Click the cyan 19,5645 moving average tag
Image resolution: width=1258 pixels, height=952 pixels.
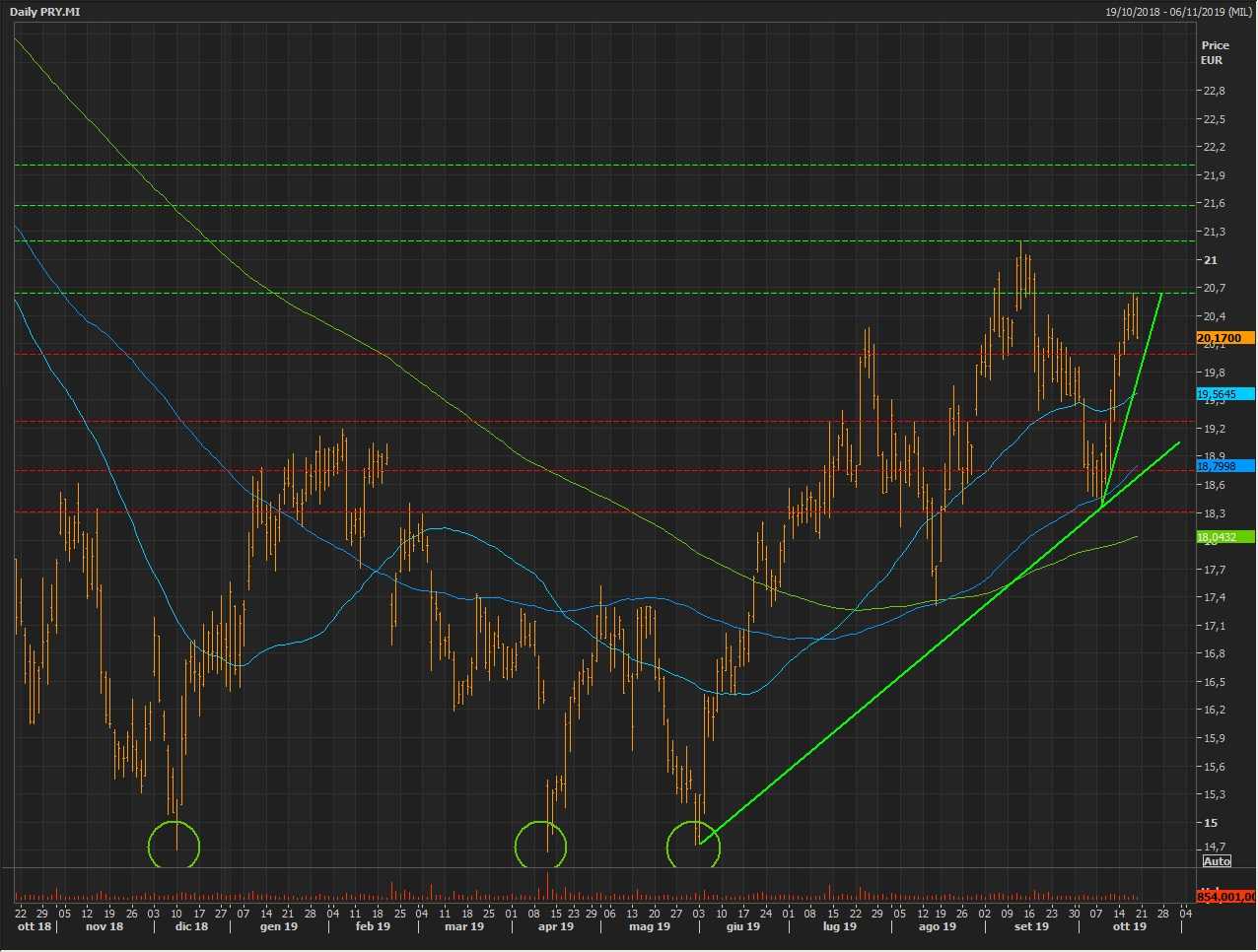tap(1224, 394)
